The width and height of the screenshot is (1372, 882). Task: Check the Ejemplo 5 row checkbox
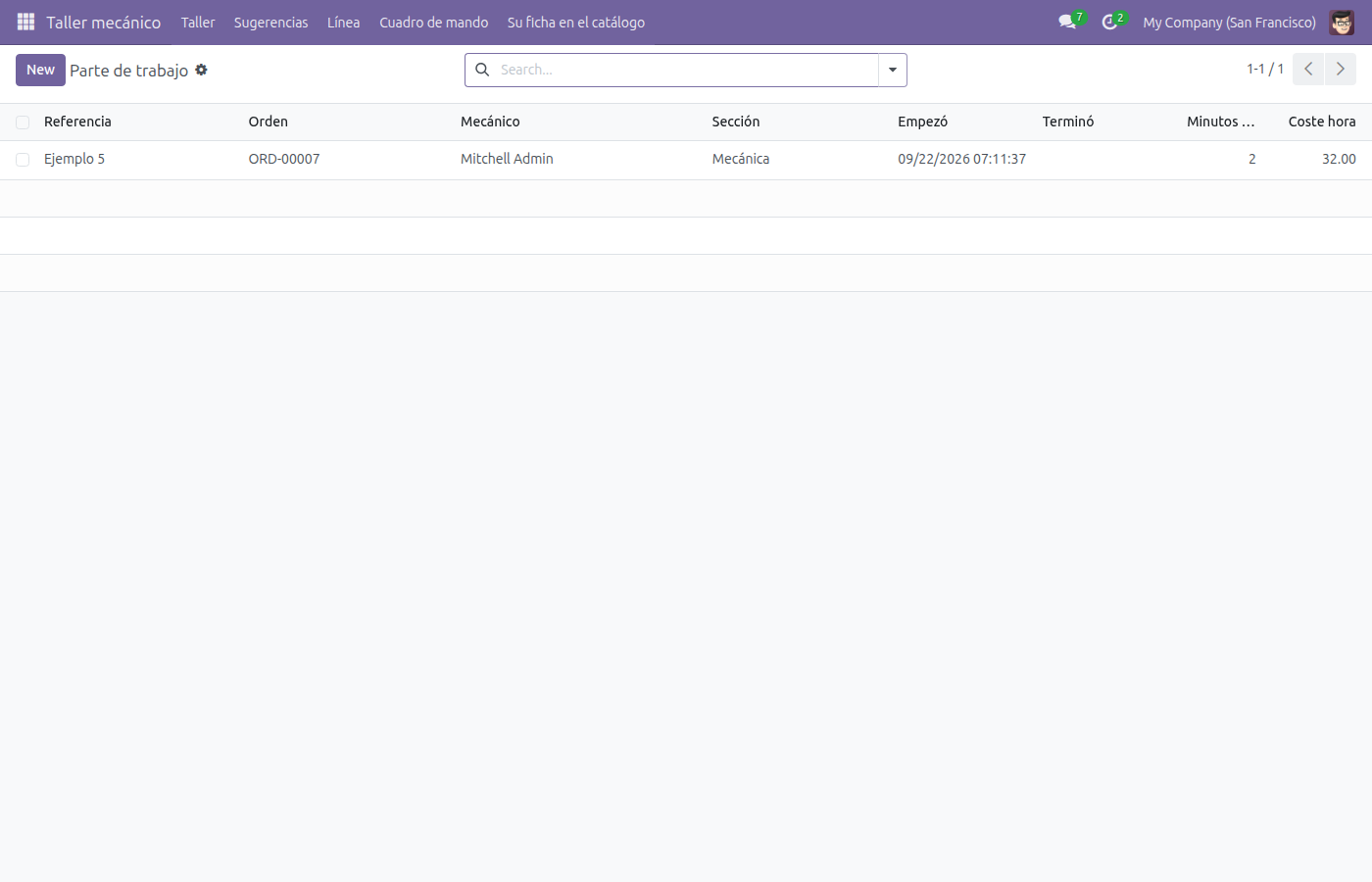[x=23, y=160]
